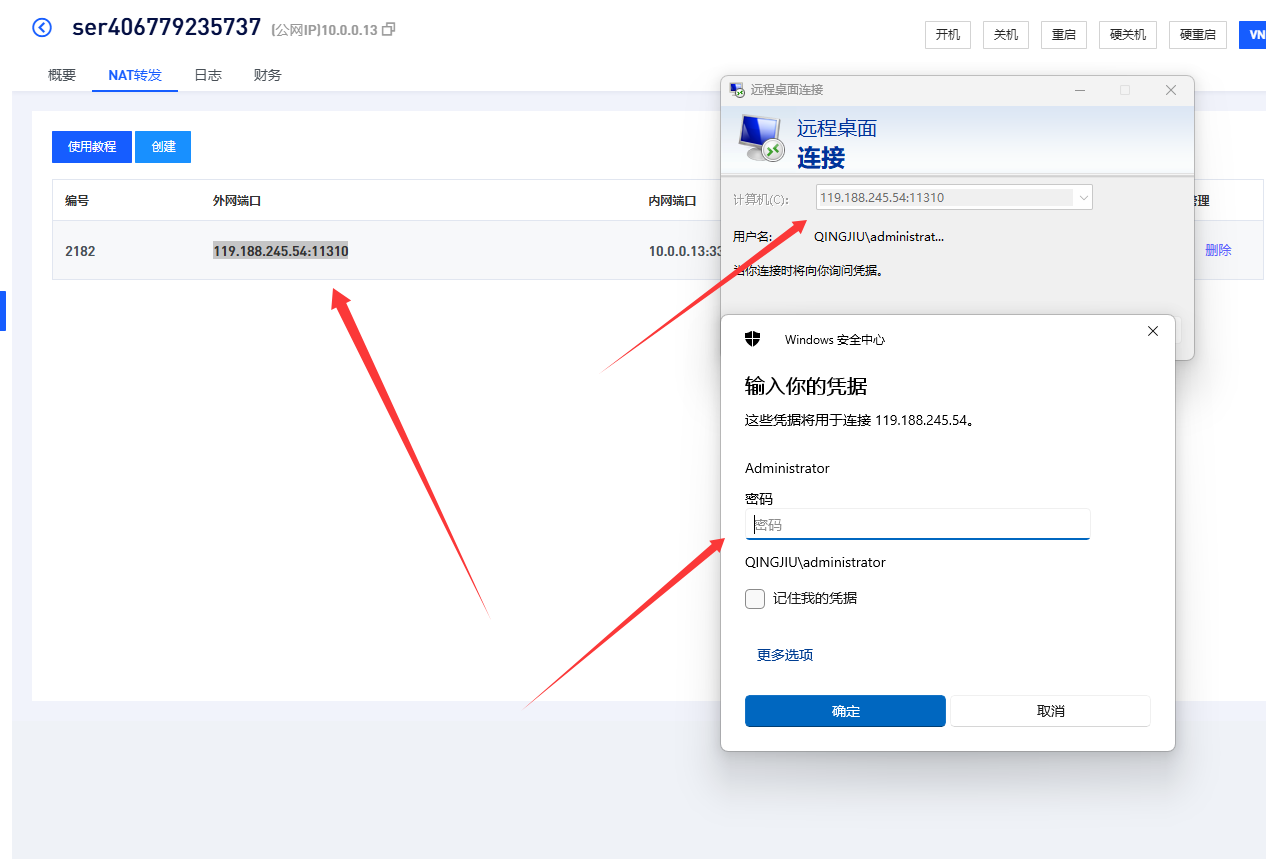Expand the 计算机 address dropdown
1266x859 pixels.
click(x=1082, y=198)
